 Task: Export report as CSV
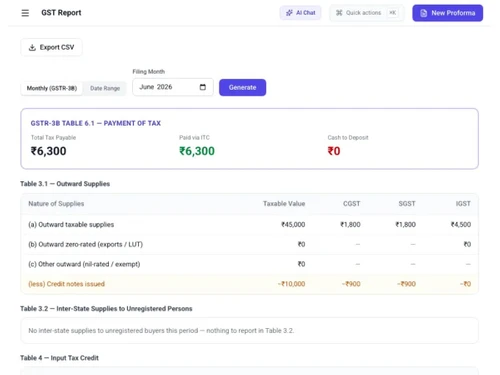[x=51, y=47]
